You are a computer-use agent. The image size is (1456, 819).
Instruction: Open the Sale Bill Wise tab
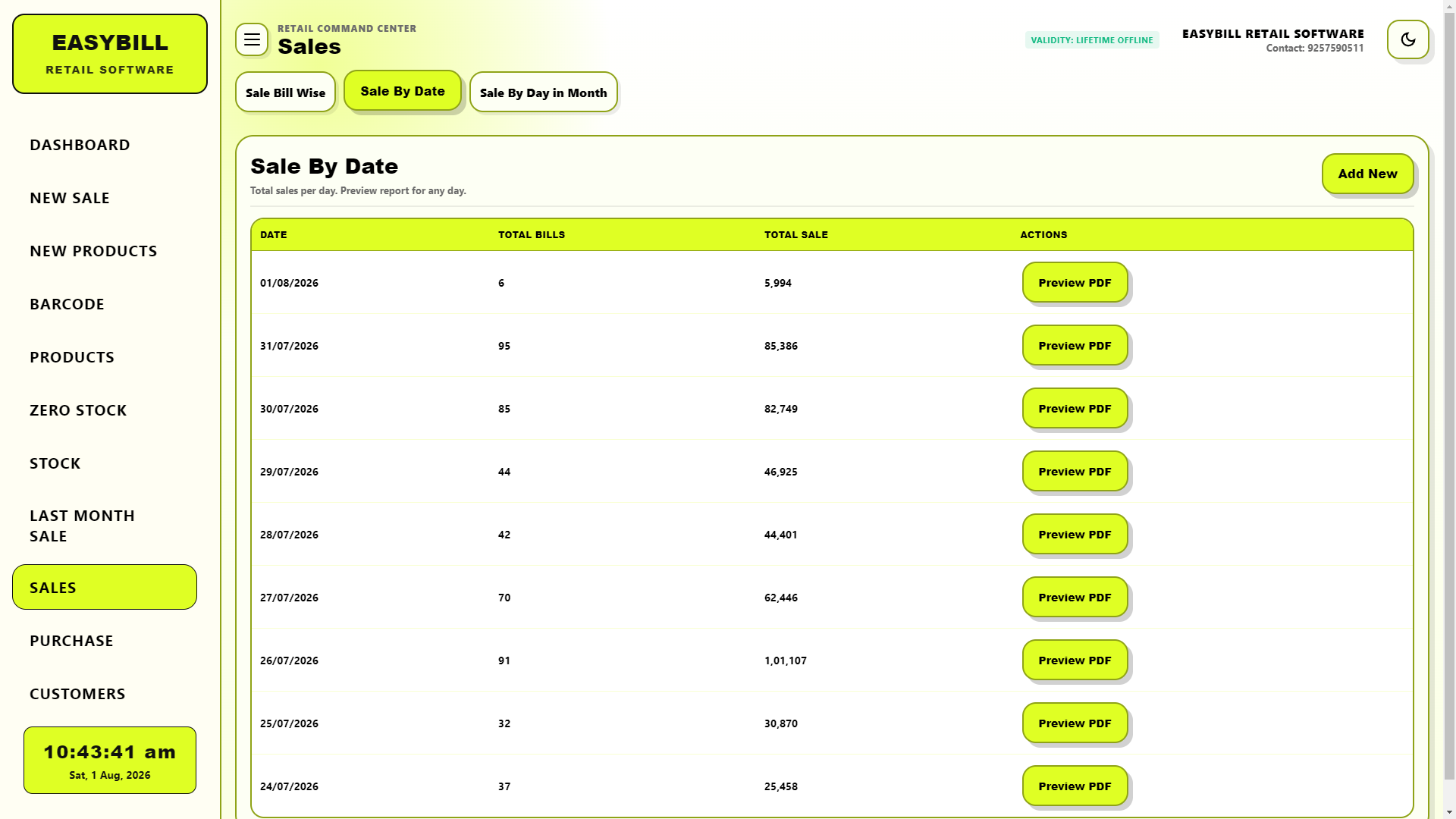tap(285, 93)
